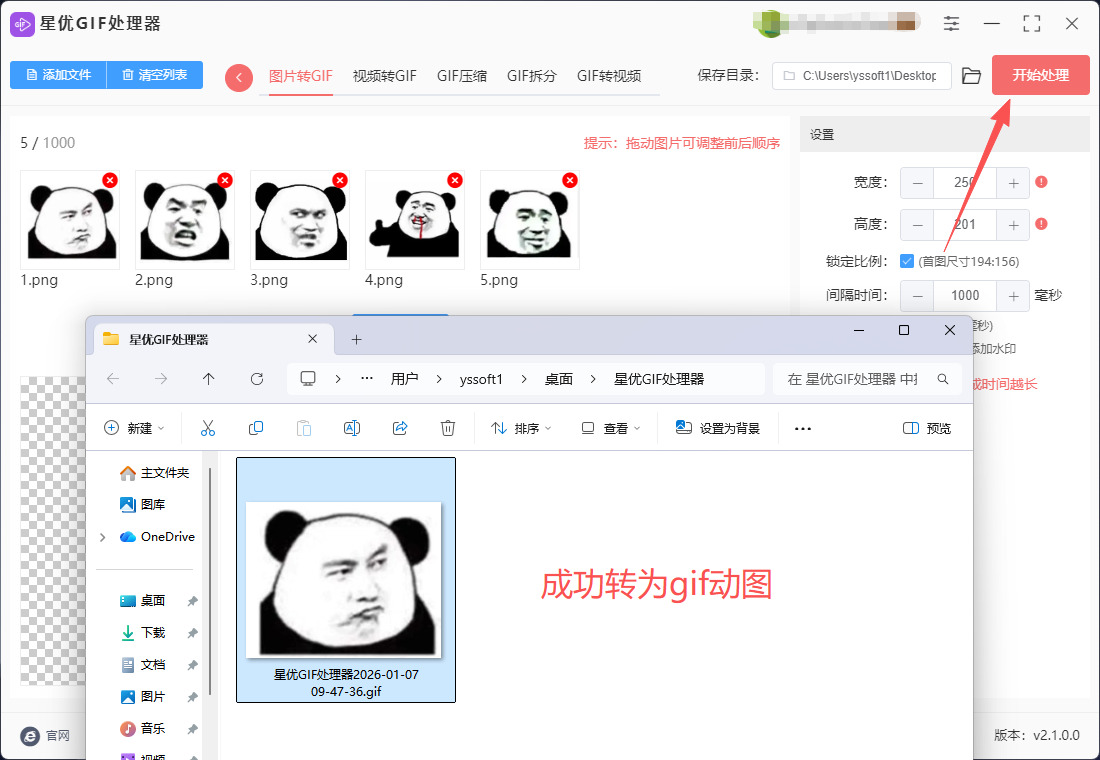Image resolution: width=1100 pixels, height=760 pixels.
Task: Open 下载 downloads in the sidebar
Action: pos(144,633)
